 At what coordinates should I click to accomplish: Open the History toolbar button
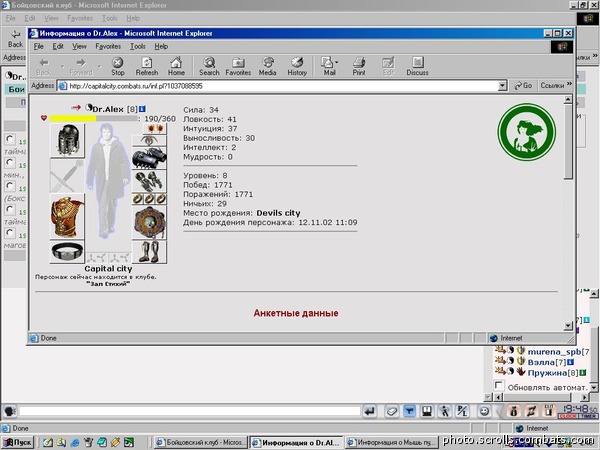(x=297, y=66)
